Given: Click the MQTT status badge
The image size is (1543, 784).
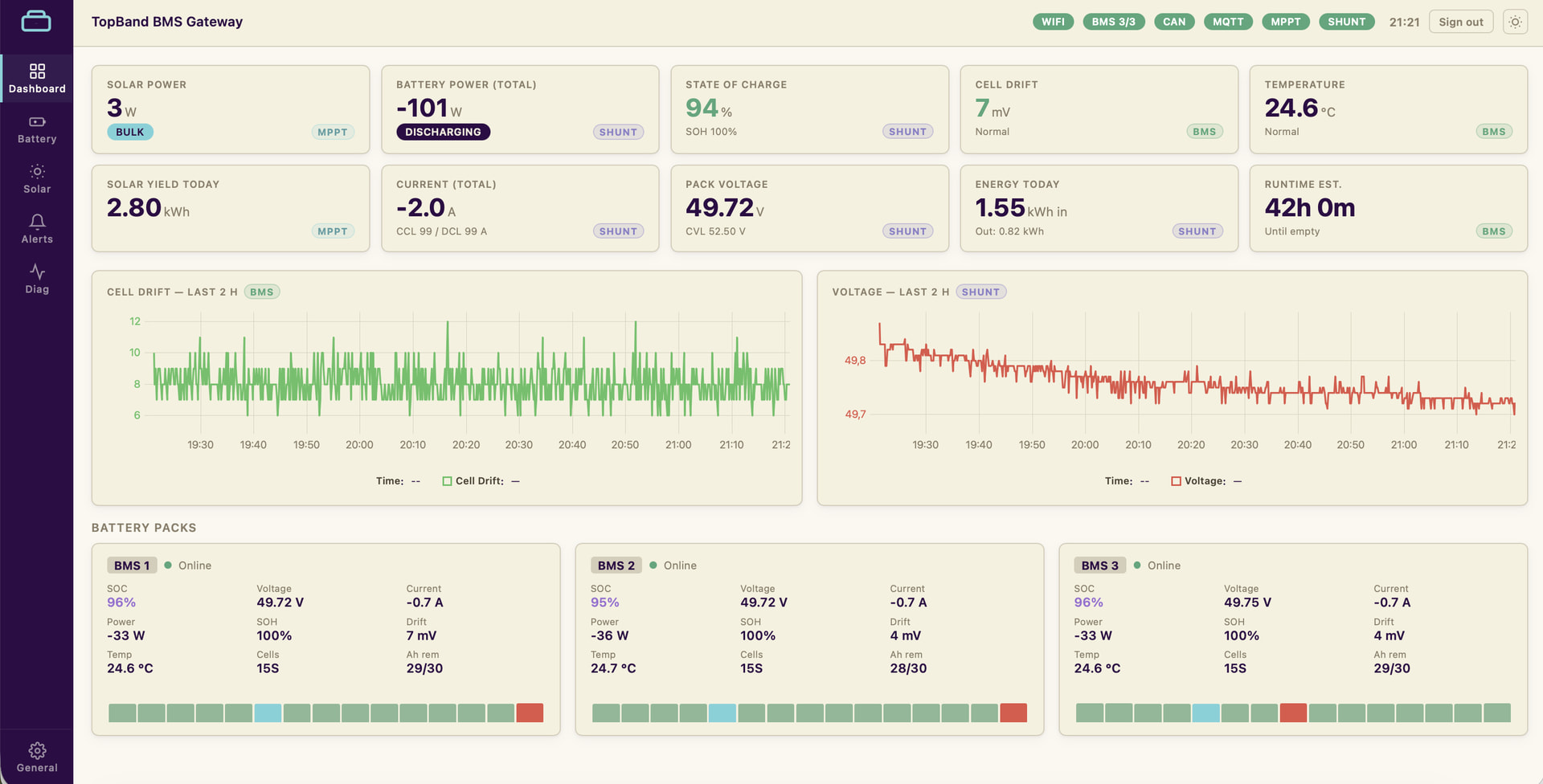Looking at the screenshot, I should click(1228, 22).
